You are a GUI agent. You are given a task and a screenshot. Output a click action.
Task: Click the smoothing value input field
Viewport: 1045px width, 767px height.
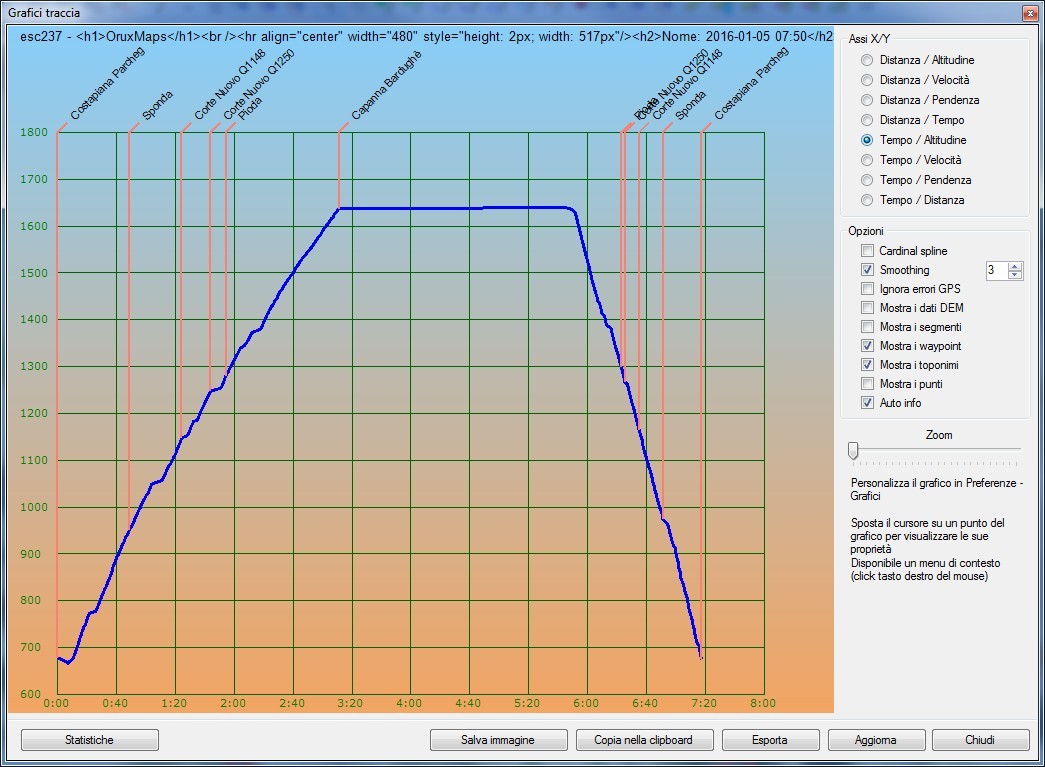click(x=994, y=270)
